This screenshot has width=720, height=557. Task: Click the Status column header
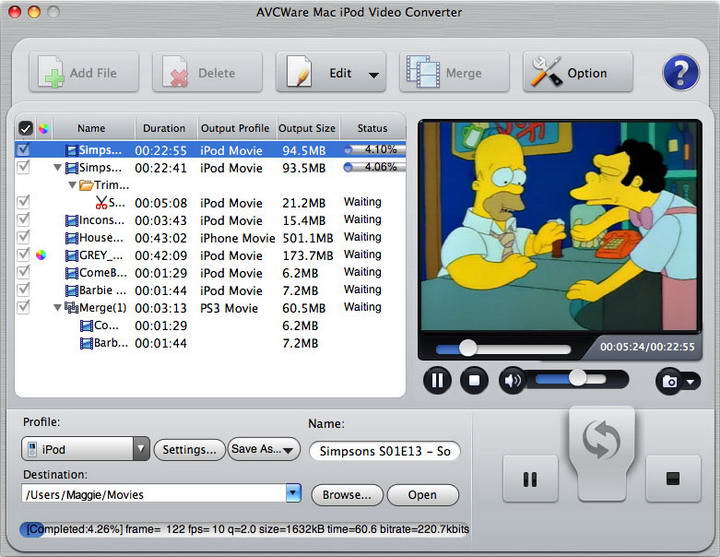(372, 128)
